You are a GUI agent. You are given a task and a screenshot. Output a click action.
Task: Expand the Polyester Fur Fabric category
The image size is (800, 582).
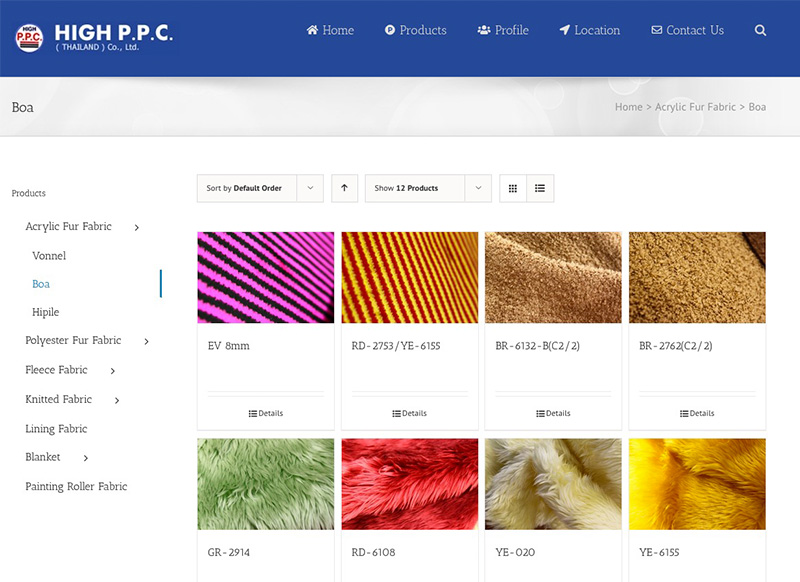(x=146, y=341)
